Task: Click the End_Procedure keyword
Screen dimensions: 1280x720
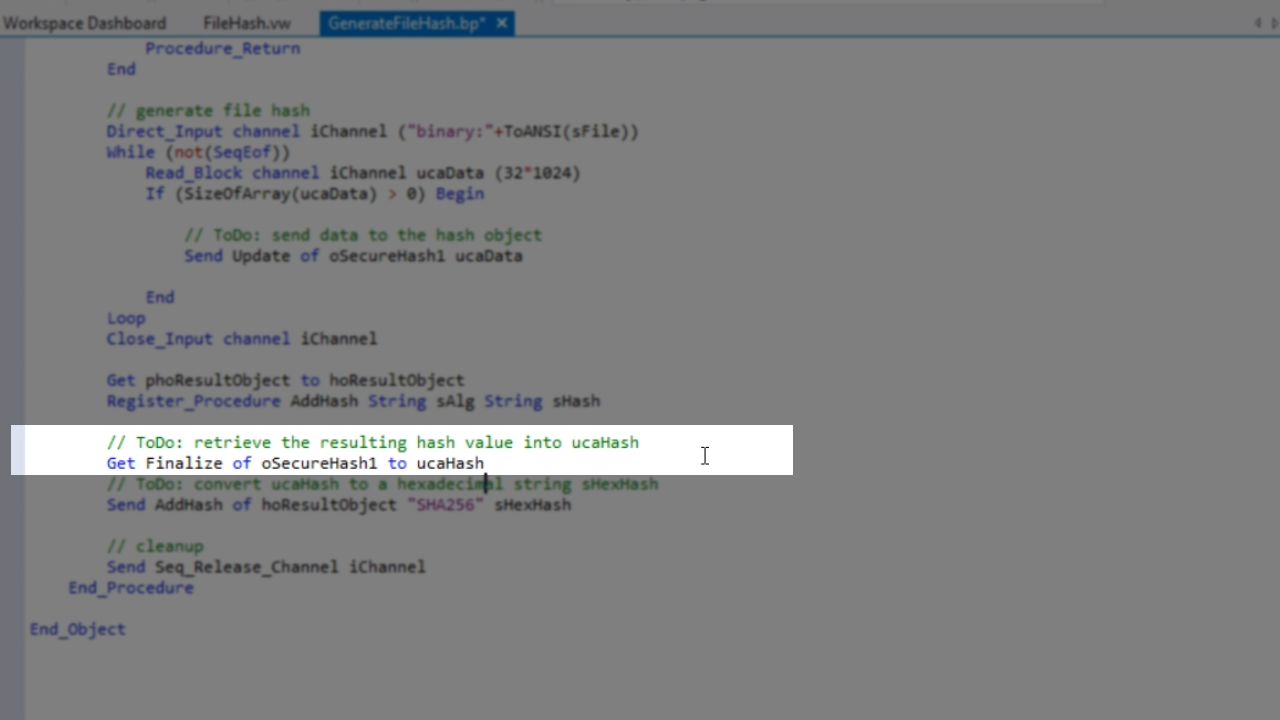Action: tap(131, 588)
